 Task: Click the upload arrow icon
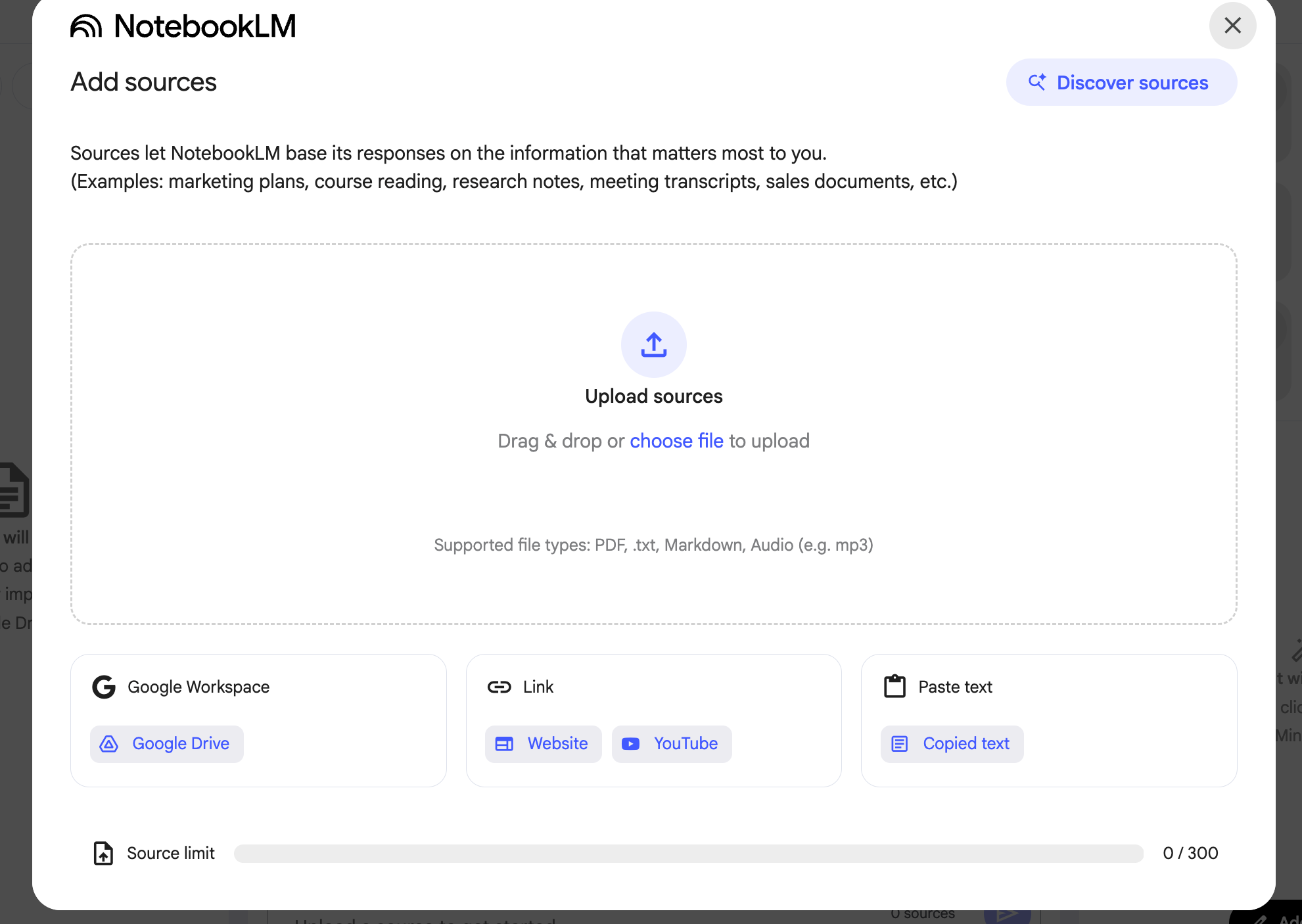coord(653,344)
